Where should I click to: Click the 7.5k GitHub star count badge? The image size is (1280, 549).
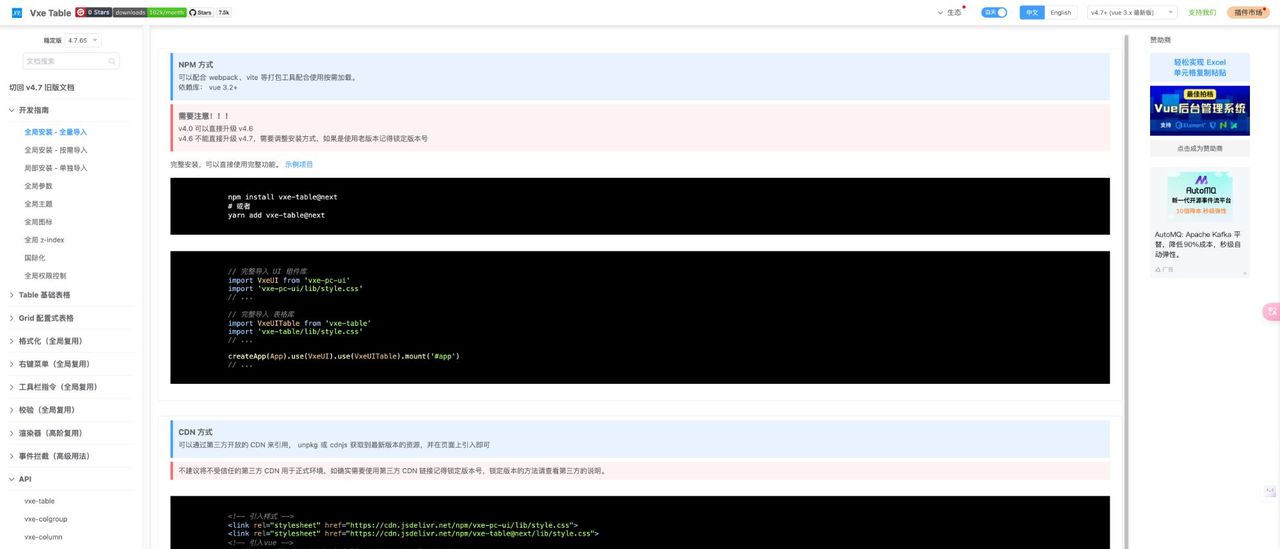(x=224, y=13)
